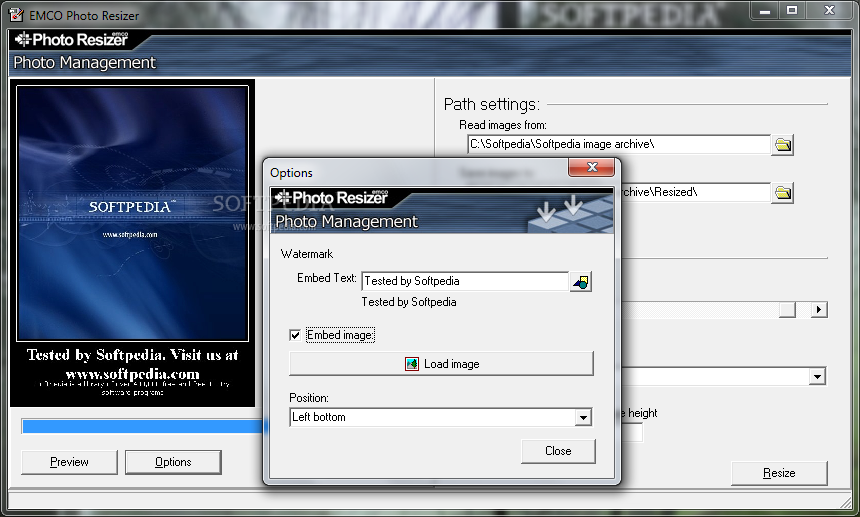
Task: Expand the dropdown behind Options dialog
Action: pyautogui.click(x=817, y=377)
